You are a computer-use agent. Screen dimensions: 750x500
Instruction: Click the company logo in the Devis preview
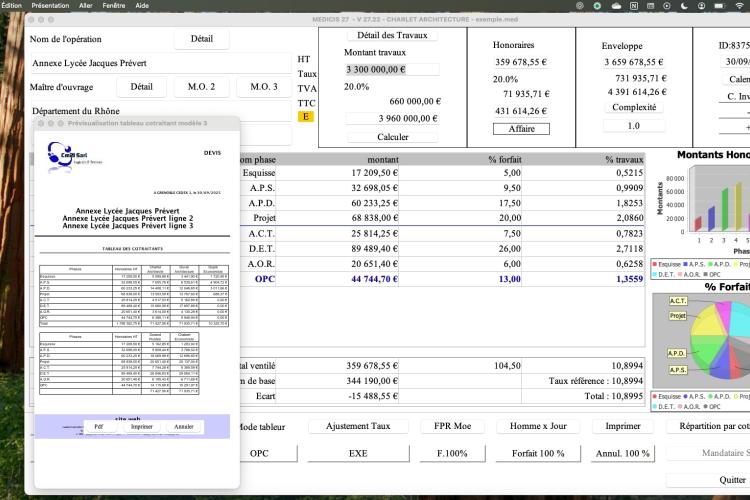click(74, 156)
